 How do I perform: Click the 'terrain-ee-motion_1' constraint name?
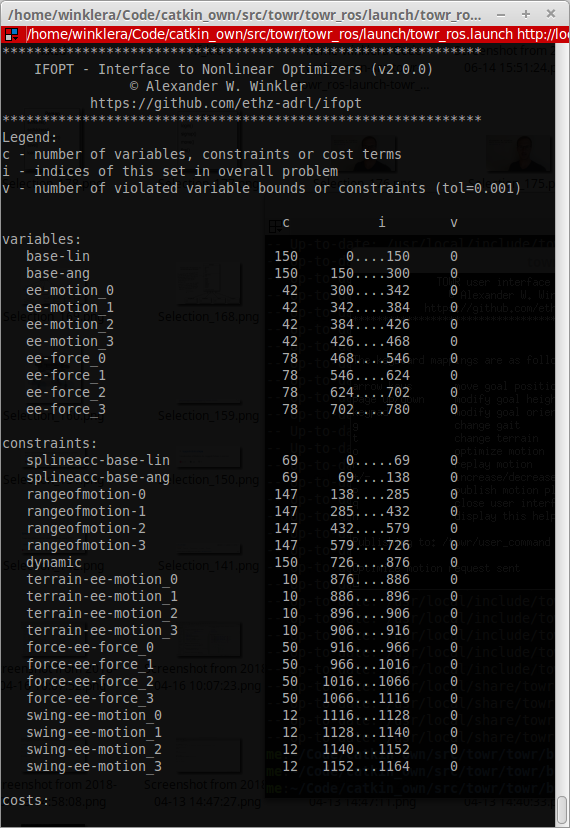click(102, 596)
